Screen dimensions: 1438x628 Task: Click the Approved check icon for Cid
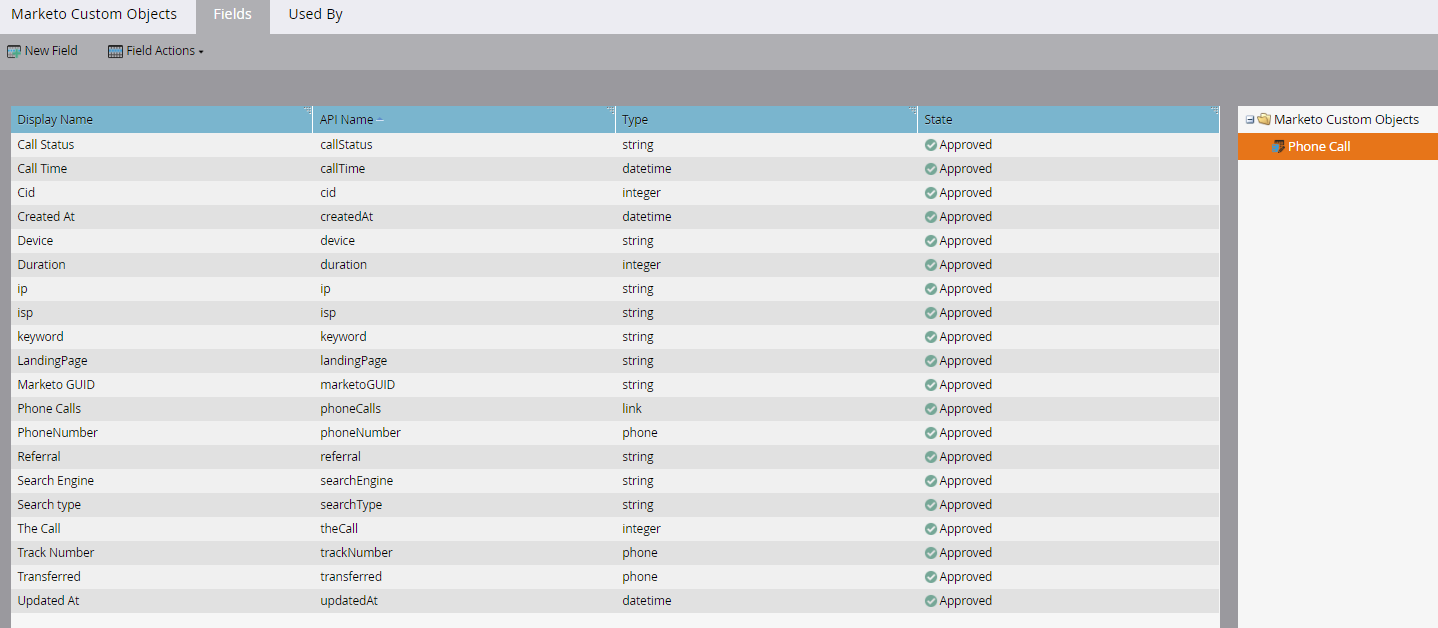[x=931, y=193]
